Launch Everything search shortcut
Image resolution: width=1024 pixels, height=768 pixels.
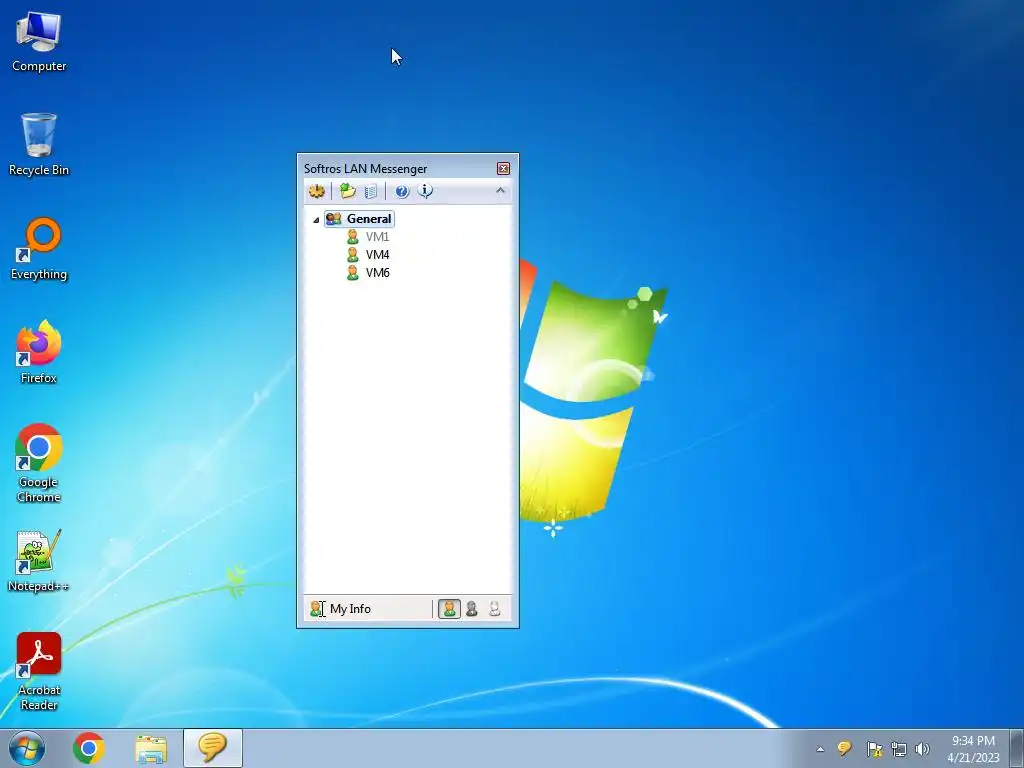(39, 249)
